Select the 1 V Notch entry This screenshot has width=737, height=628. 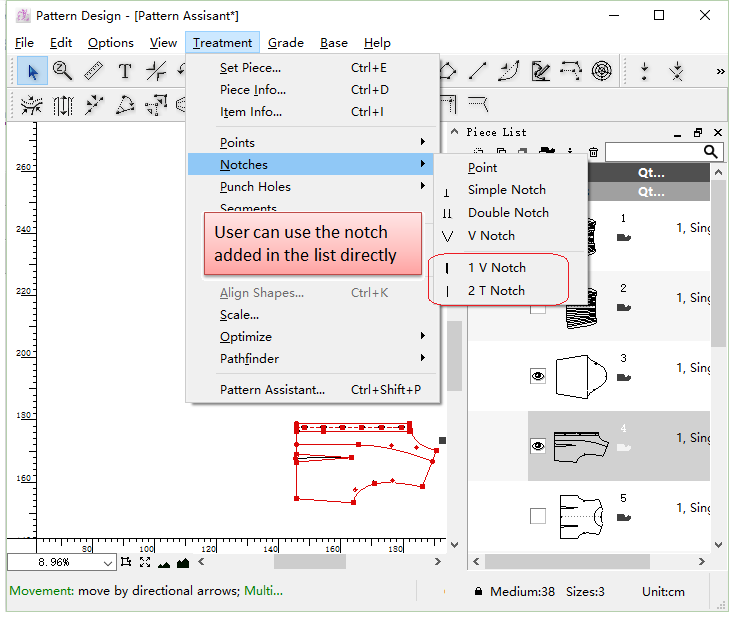point(496,268)
